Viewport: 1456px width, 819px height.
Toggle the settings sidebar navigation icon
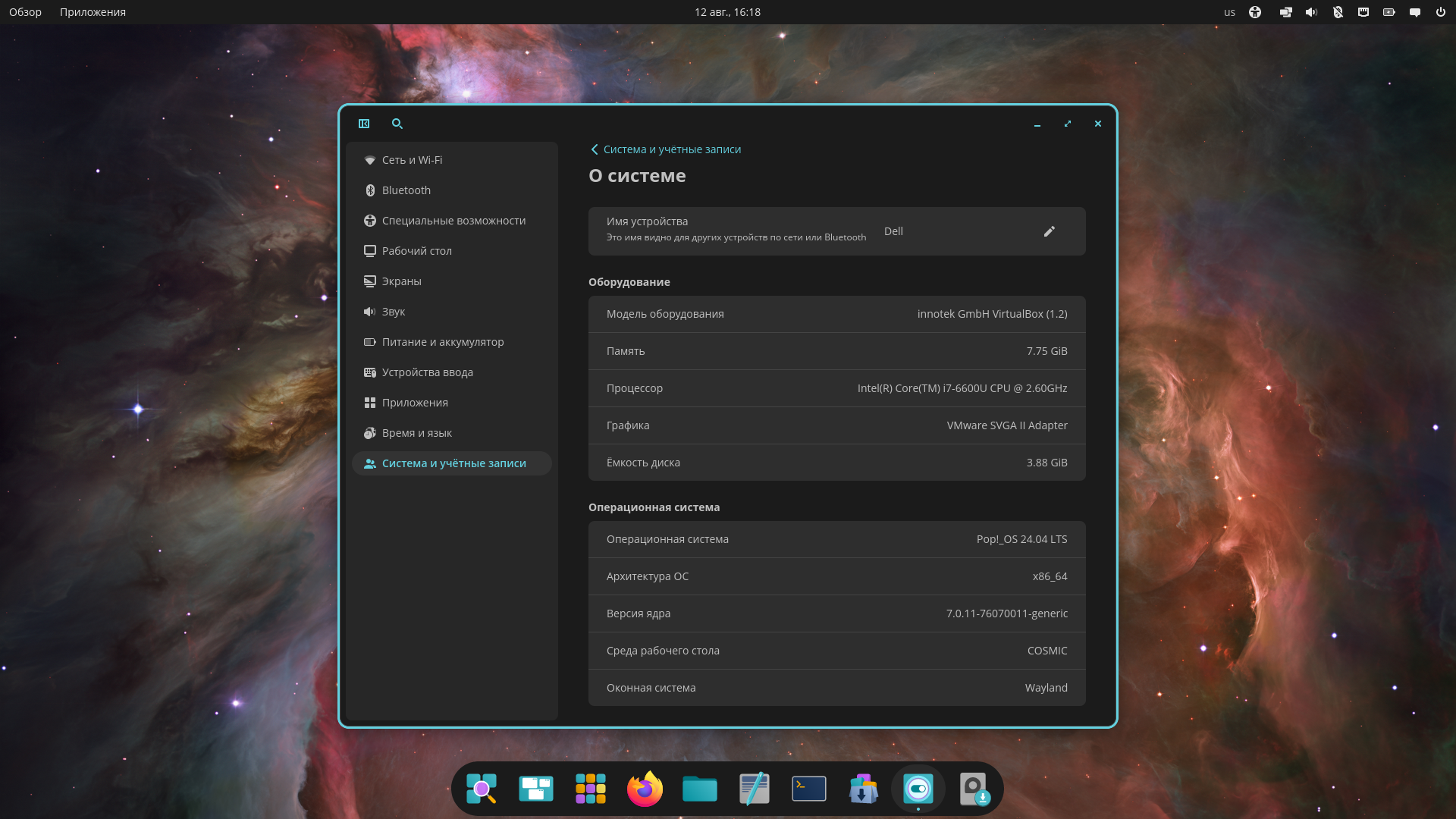click(x=364, y=124)
